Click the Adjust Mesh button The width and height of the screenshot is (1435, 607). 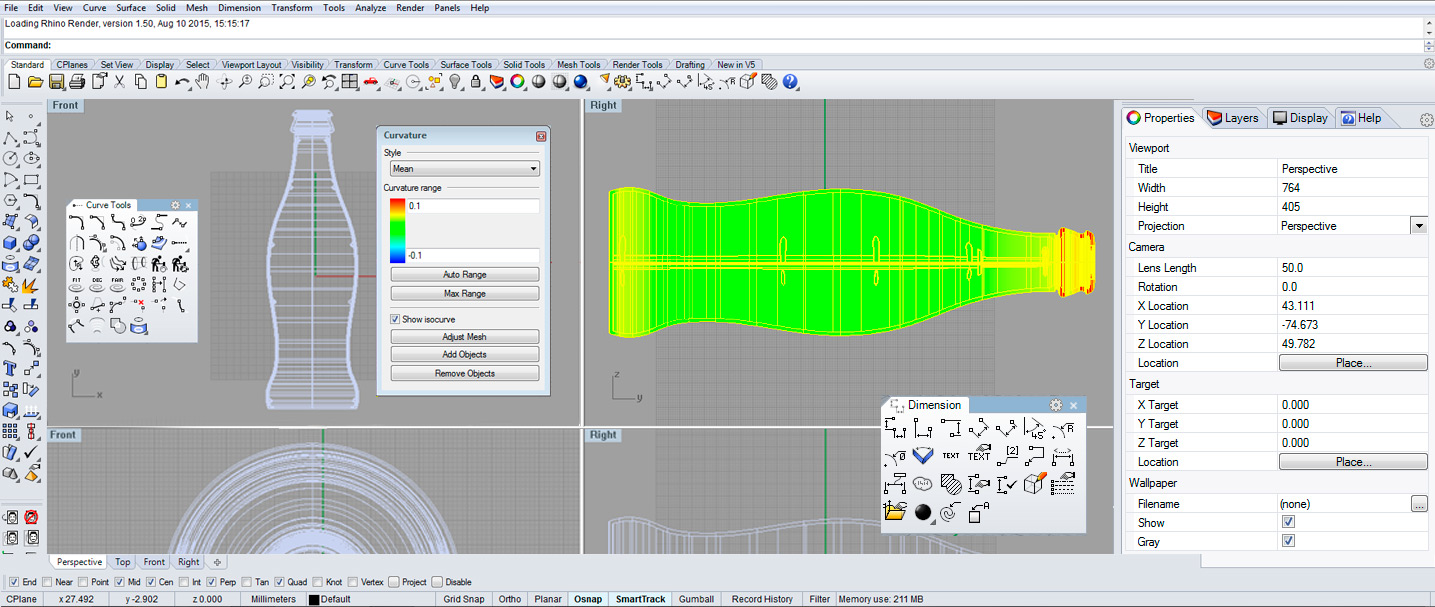tap(464, 337)
